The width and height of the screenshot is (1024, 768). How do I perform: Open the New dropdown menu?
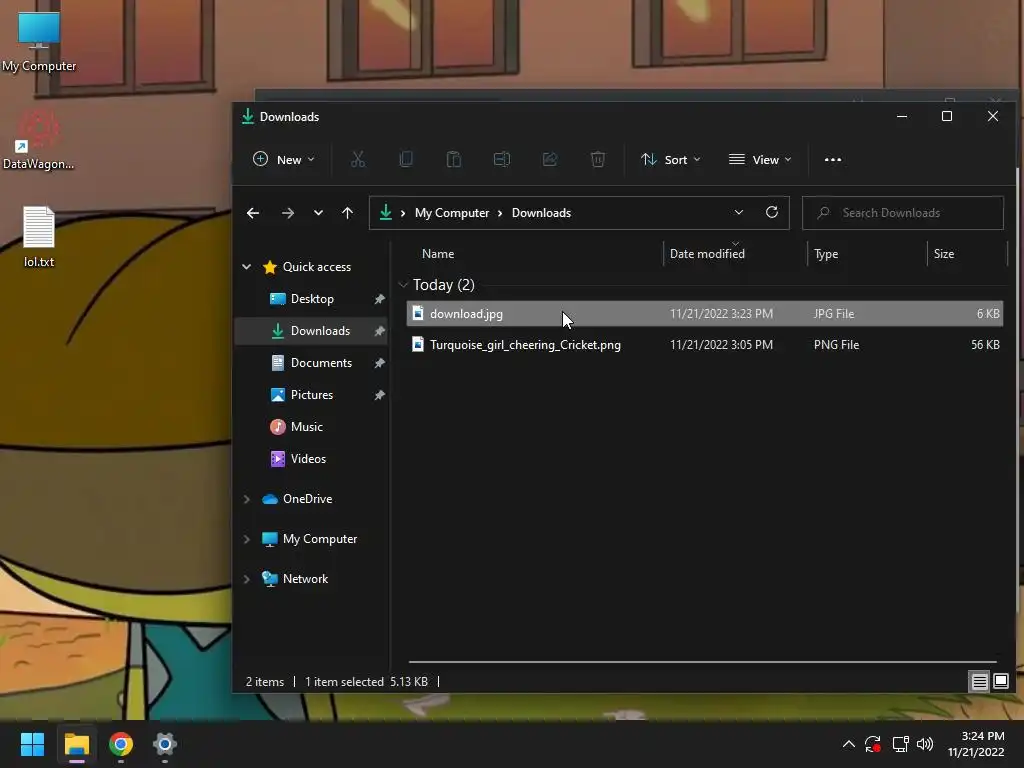[284, 159]
